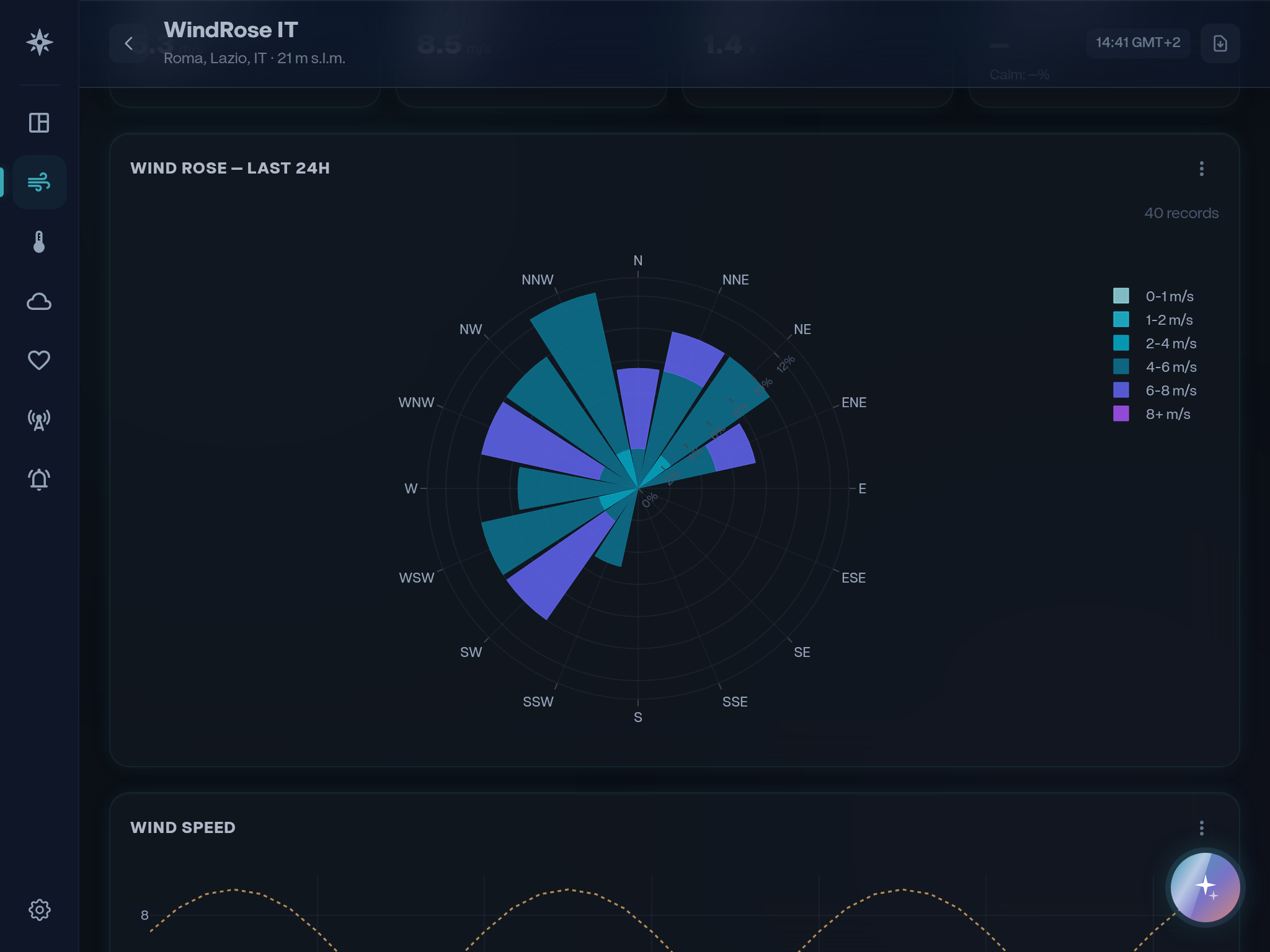The image size is (1270, 952).
Task: Toggle the 8+ m/s legend swatch
Action: [1121, 413]
